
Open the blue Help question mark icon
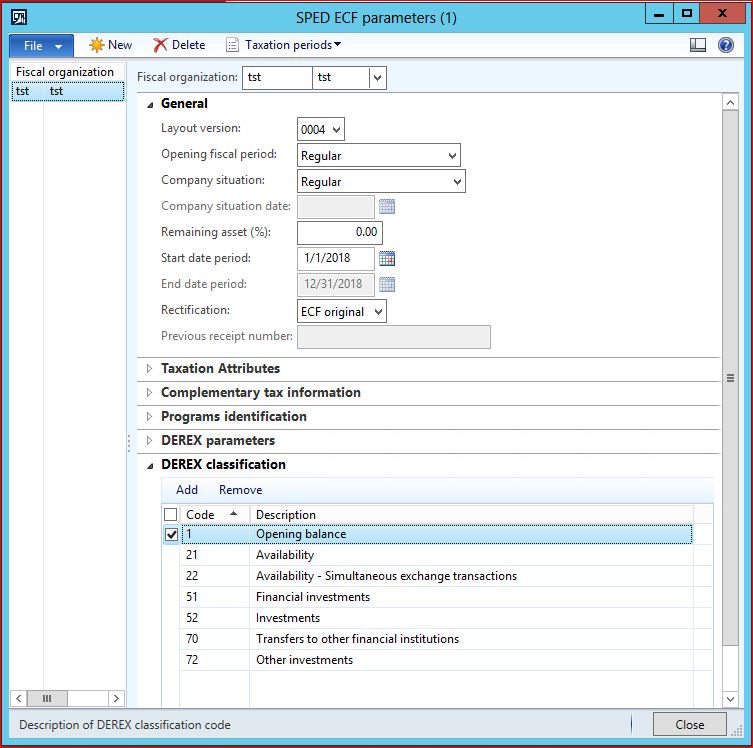coord(726,45)
